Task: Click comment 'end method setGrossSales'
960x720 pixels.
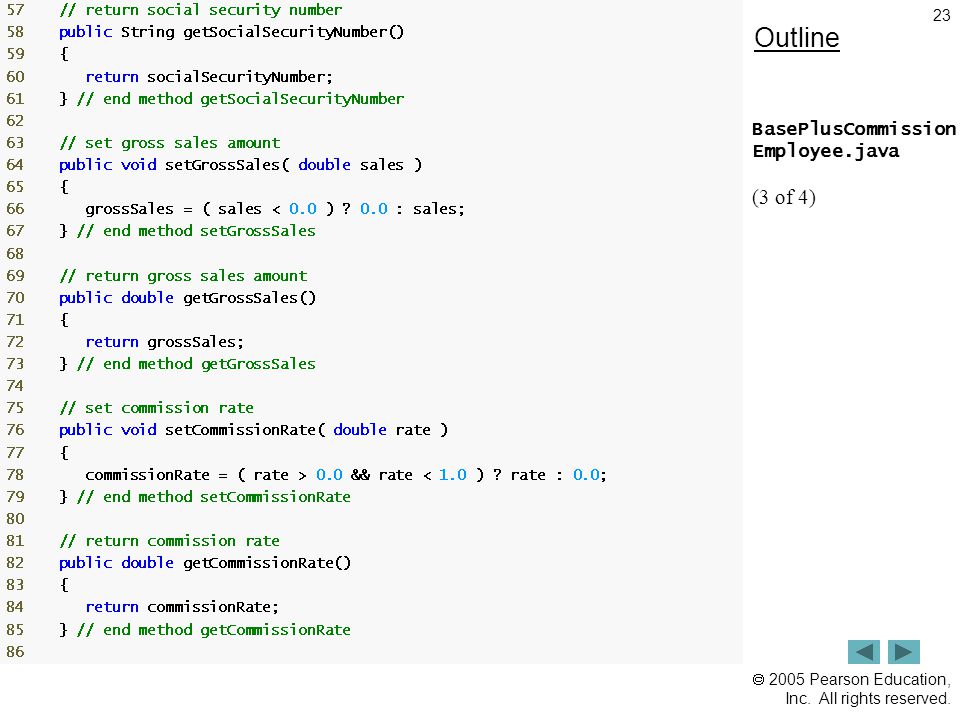Action: click(x=197, y=231)
